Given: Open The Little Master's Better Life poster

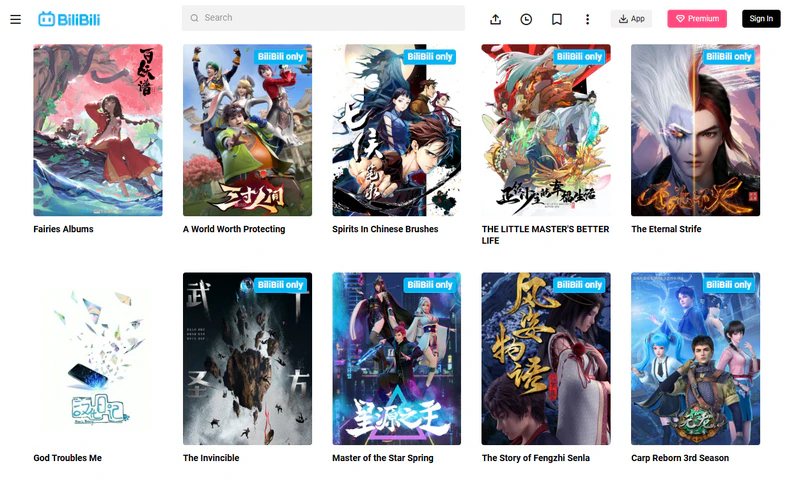Looking at the screenshot, I should click(x=546, y=130).
